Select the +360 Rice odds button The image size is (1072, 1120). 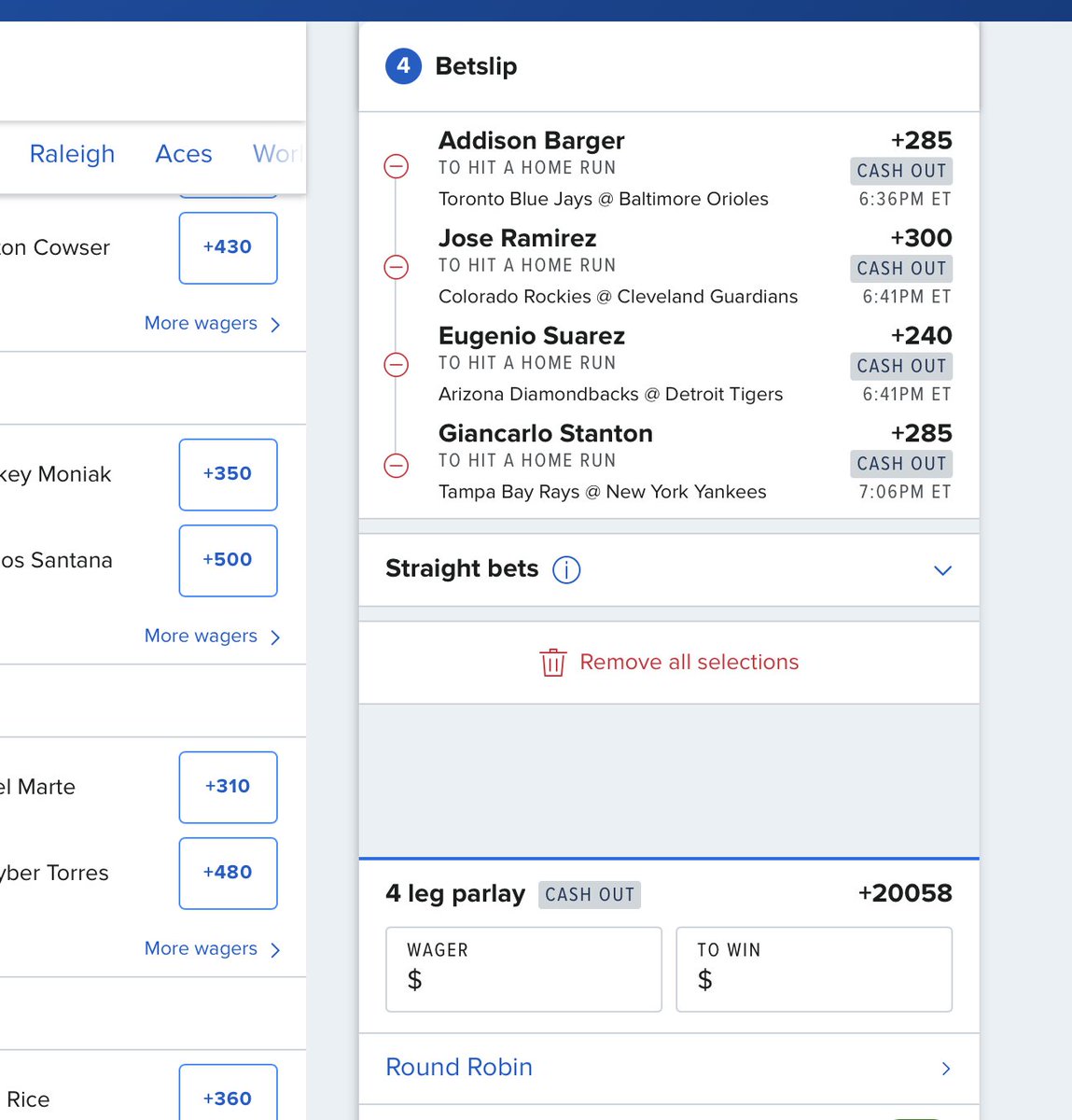pyautogui.click(x=228, y=1092)
